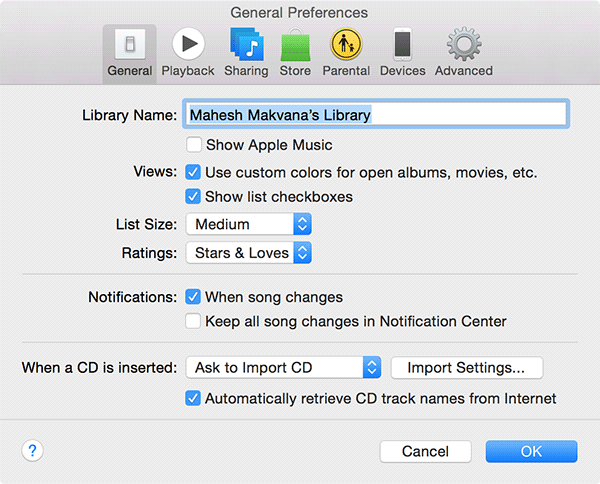Viewport: 600px width, 484px height.
Task: Disable When song changes notification
Action: 194,297
